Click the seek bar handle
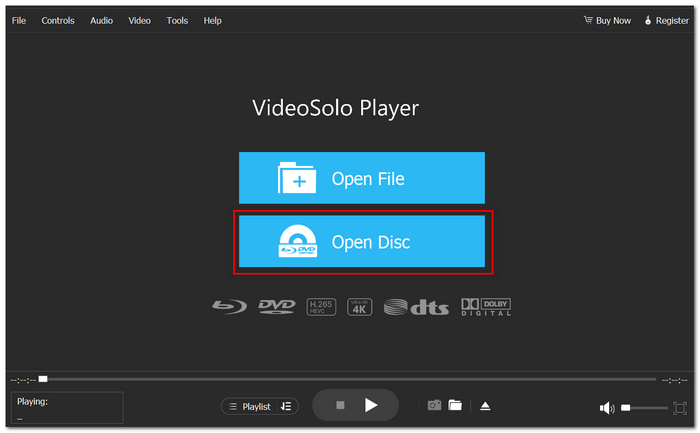Screen dimensions: 700x433 43,379
